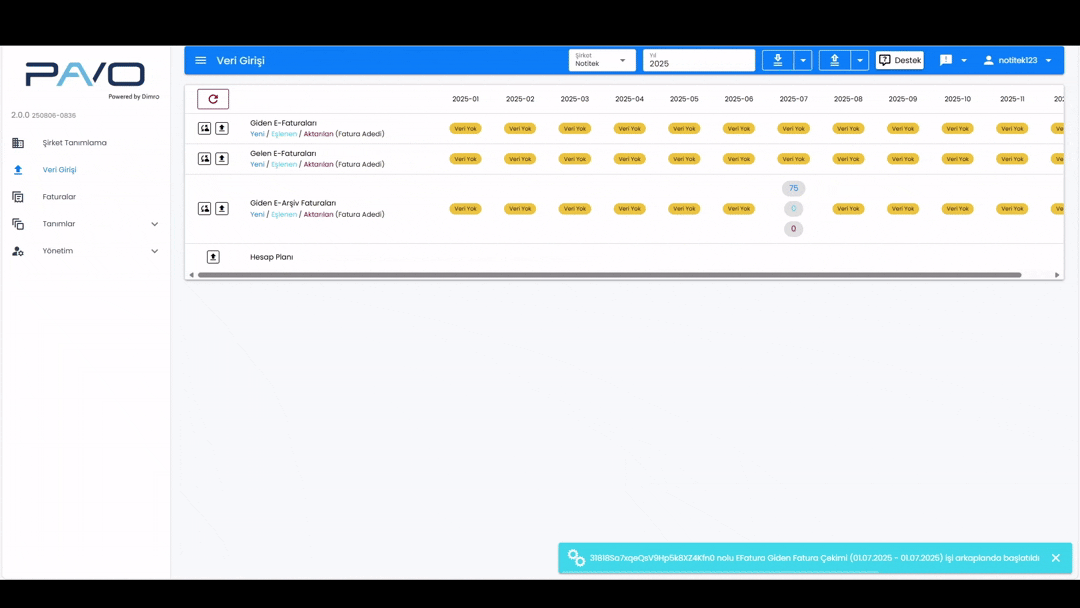
Task: Click the notification feedback icon in header
Action: click(x=946, y=60)
